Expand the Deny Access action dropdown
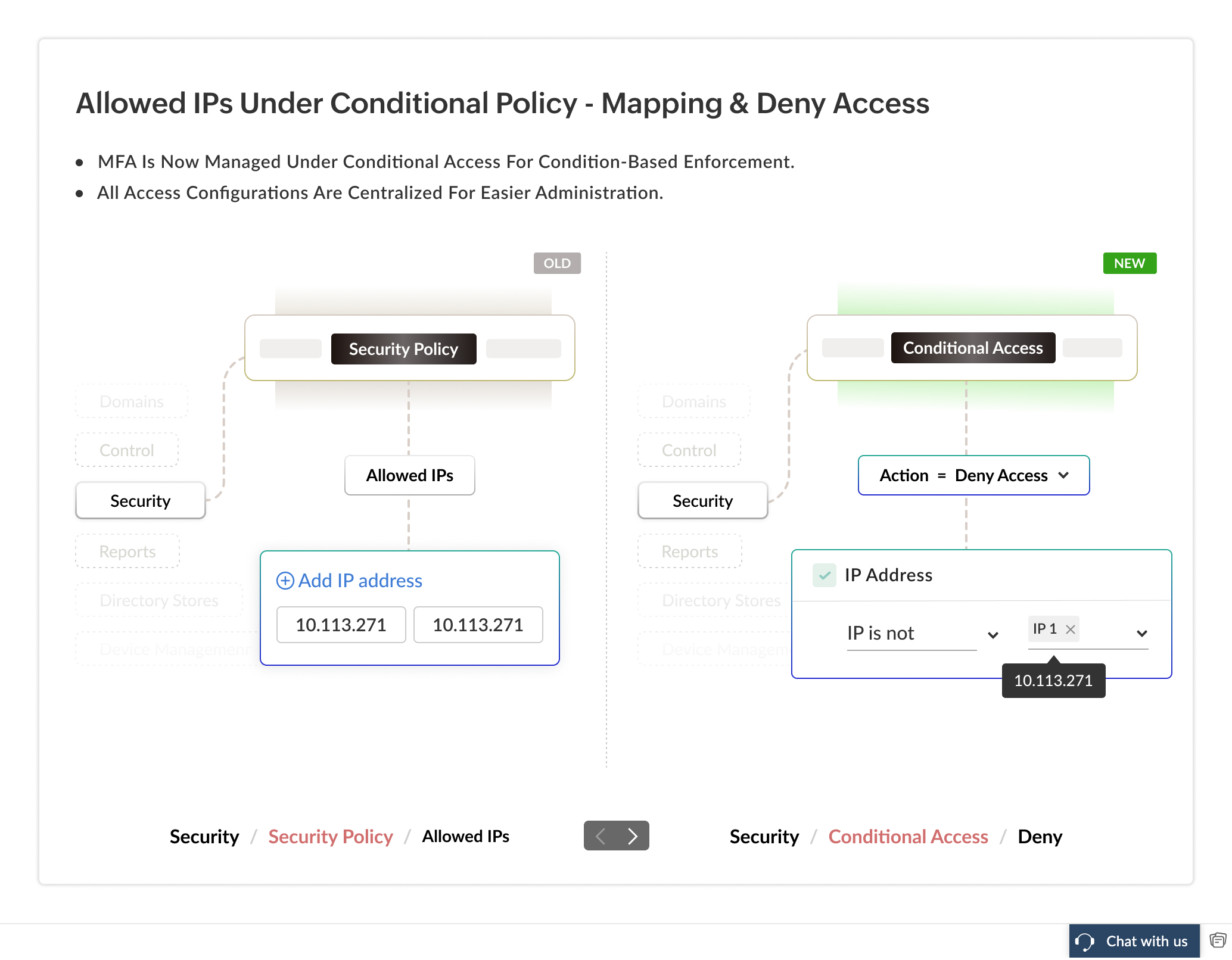1232x960 pixels. (x=1064, y=475)
